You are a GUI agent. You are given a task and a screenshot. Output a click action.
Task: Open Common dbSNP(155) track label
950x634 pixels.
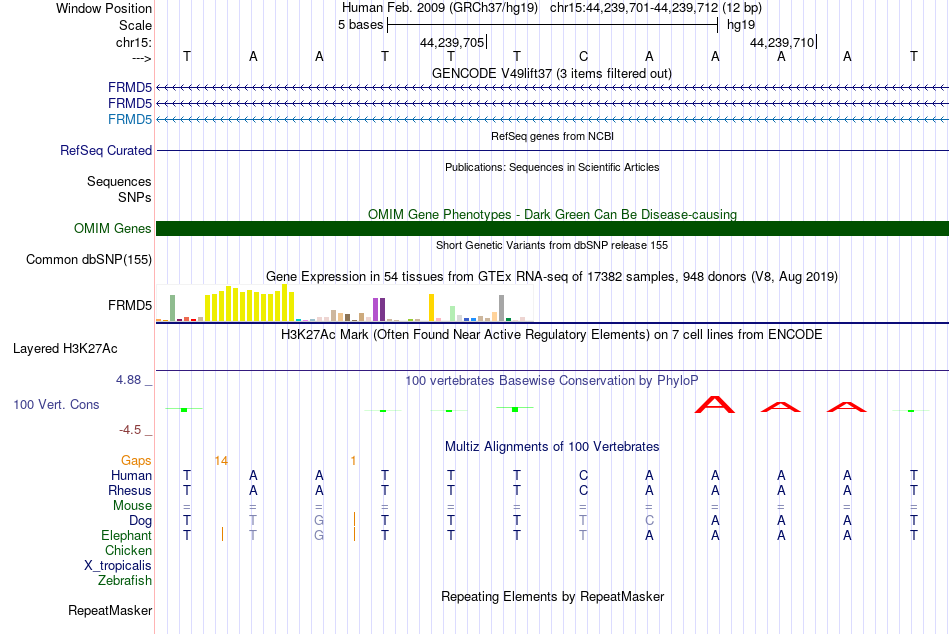coord(89,259)
